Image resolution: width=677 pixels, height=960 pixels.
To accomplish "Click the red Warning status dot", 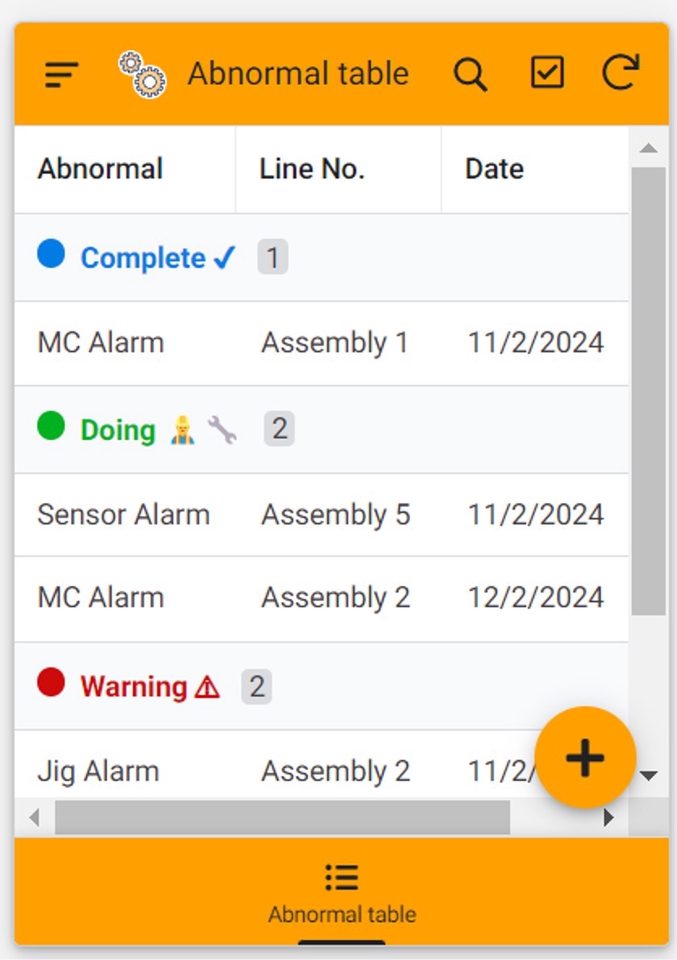I will click(51, 683).
